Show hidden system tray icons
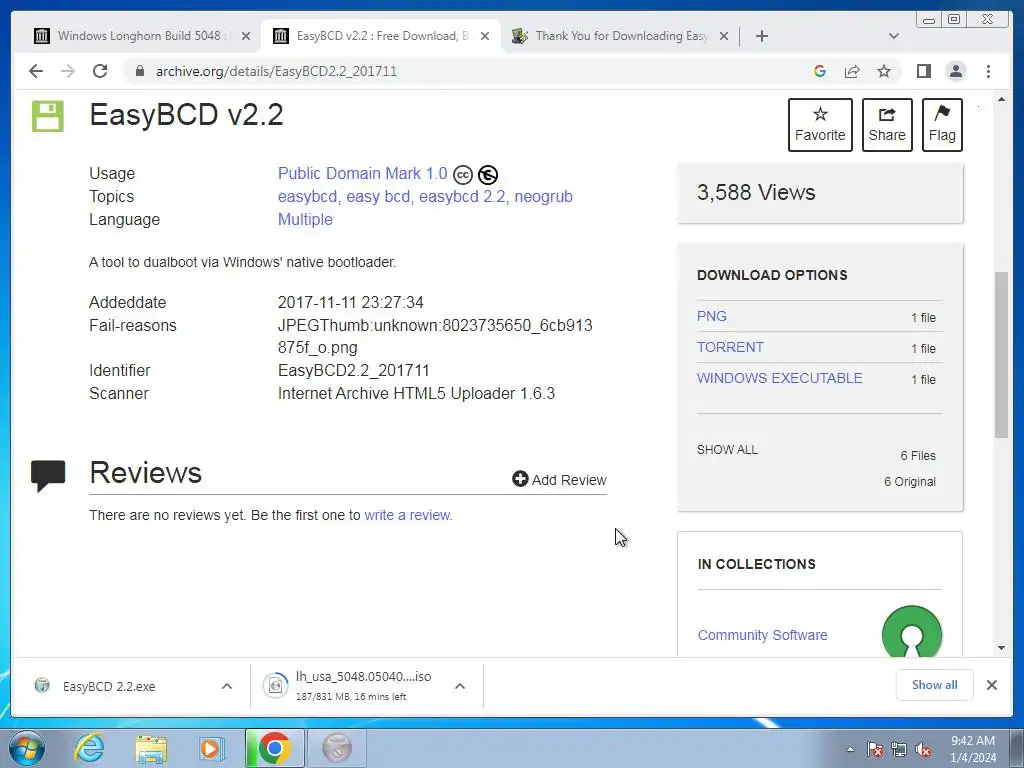 click(850, 749)
